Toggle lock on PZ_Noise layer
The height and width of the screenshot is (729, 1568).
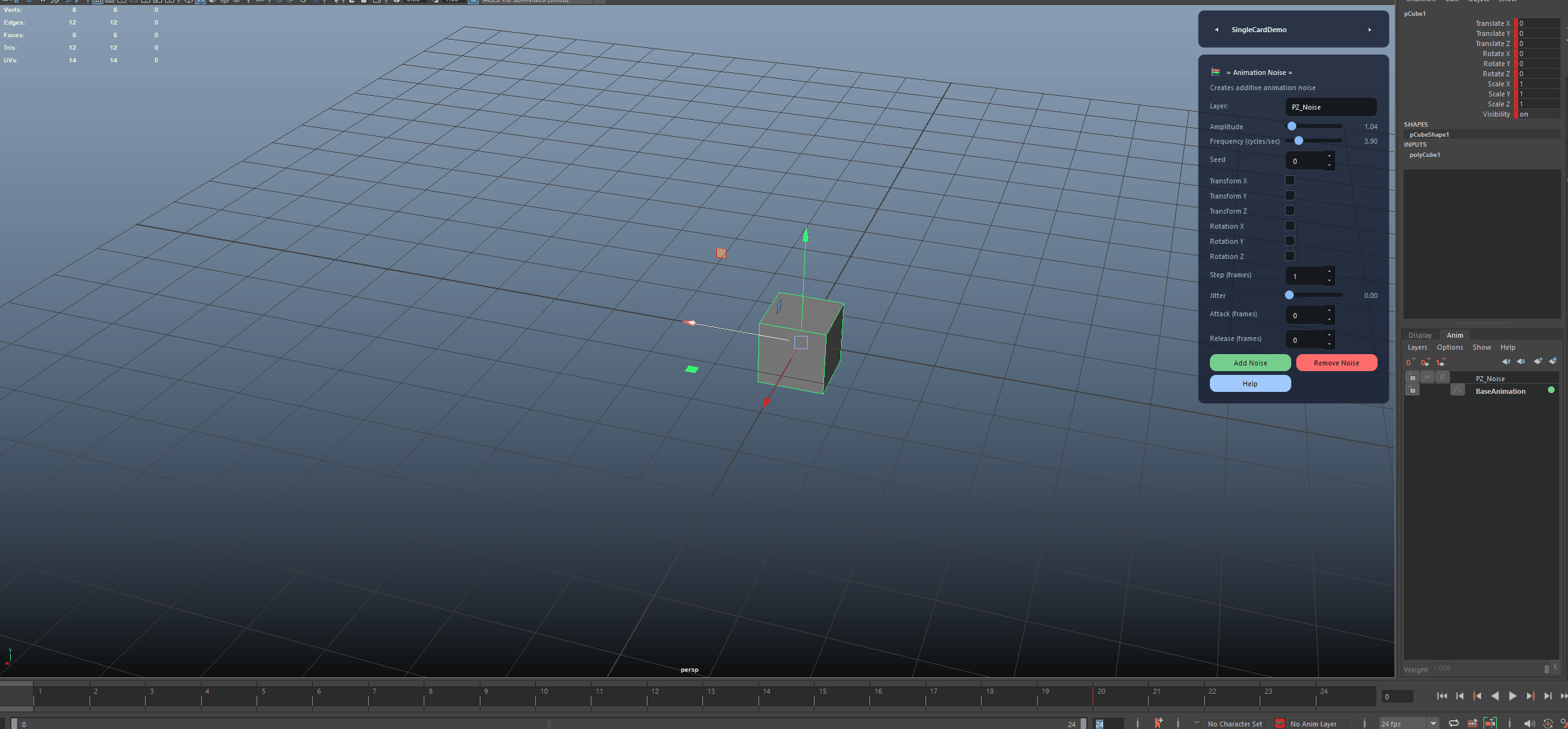pos(1412,377)
